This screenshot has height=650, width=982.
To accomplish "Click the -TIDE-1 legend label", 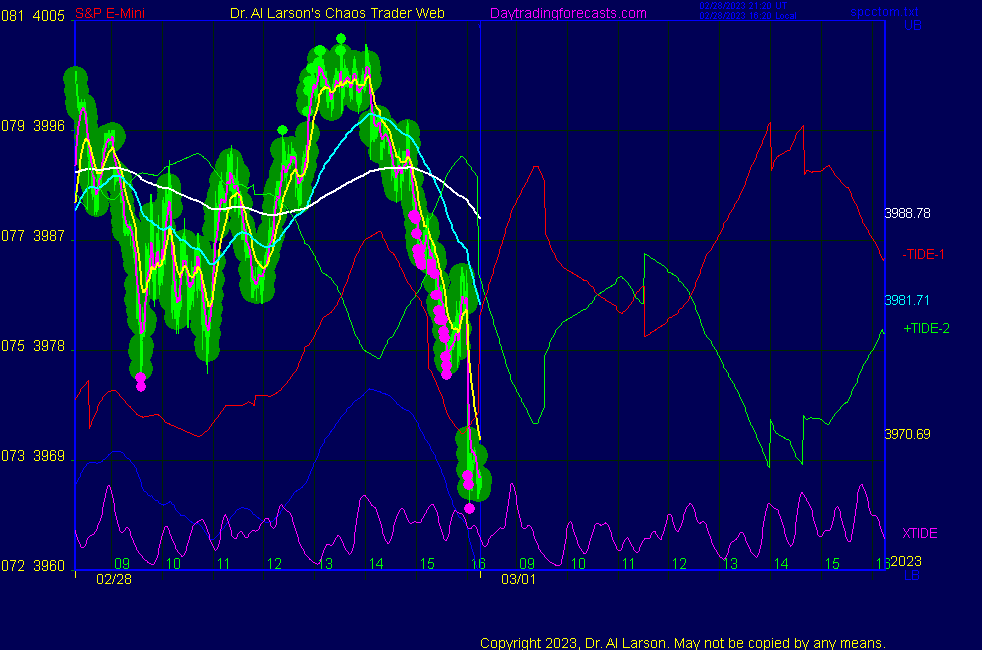I will [x=923, y=254].
